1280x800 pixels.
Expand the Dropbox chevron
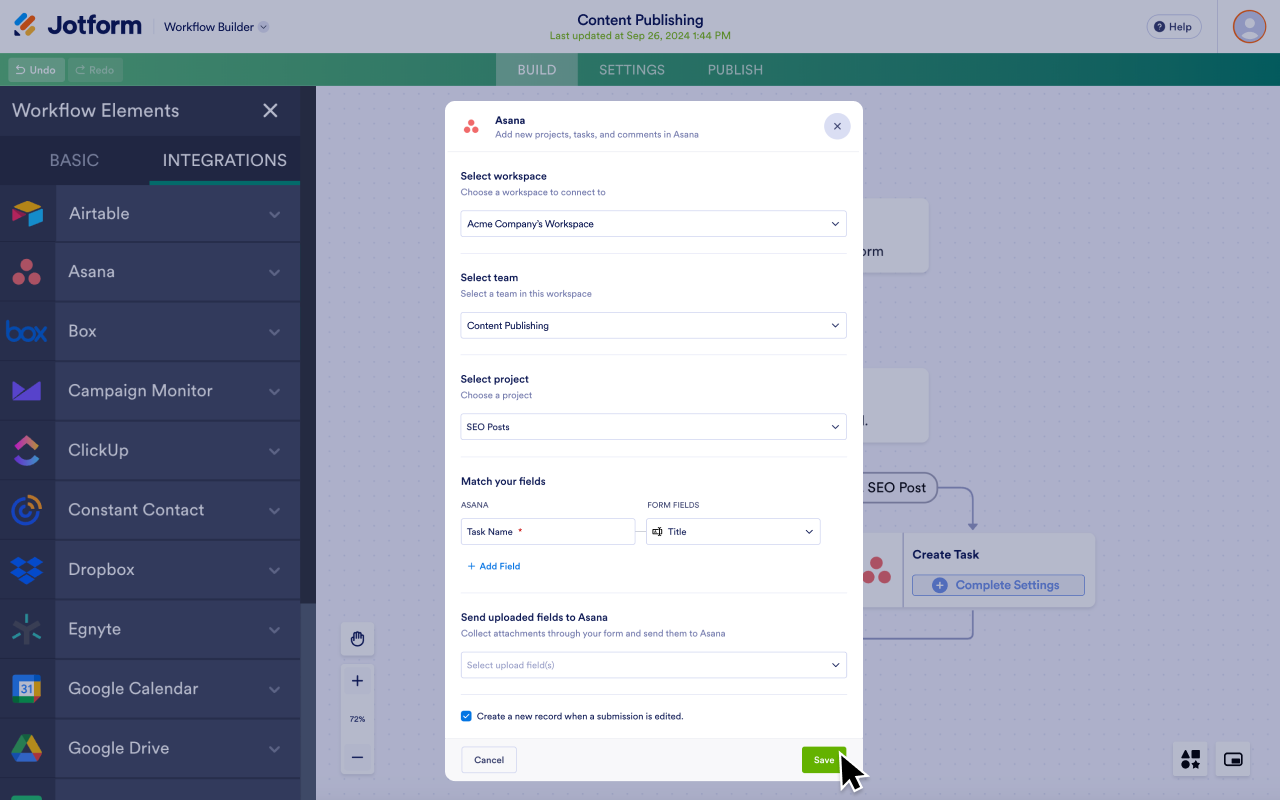pos(274,570)
